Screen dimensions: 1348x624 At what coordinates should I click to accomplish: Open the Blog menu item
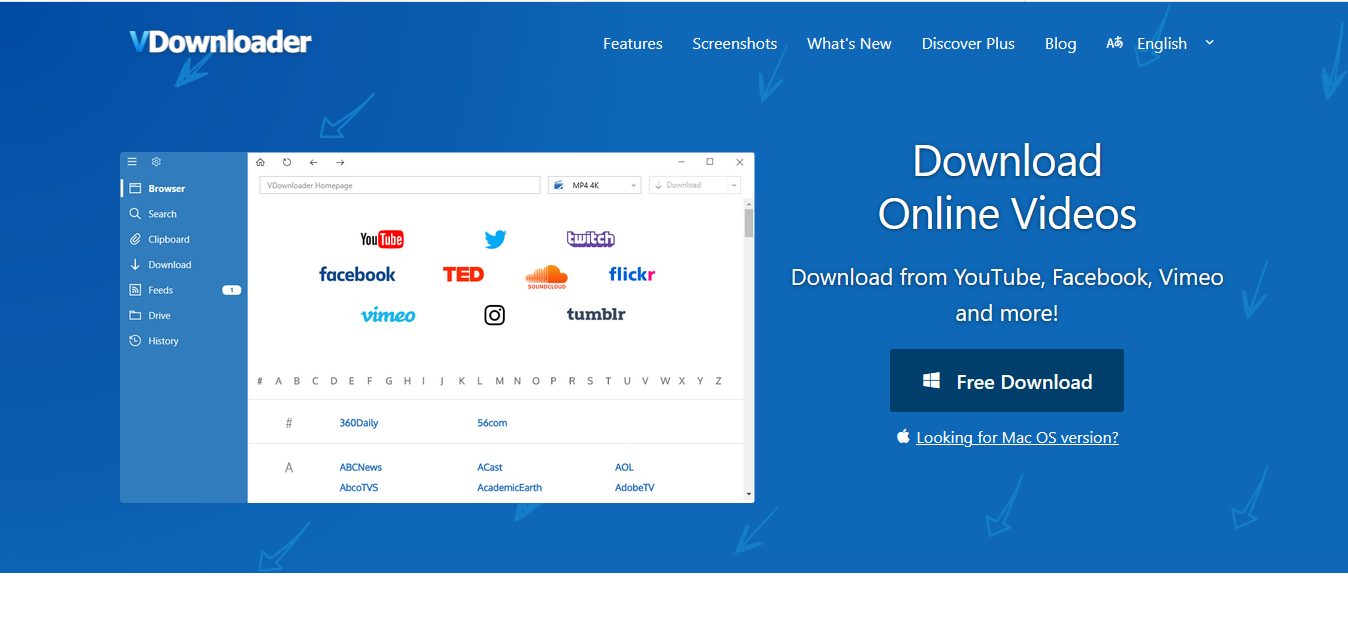coord(1061,44)
